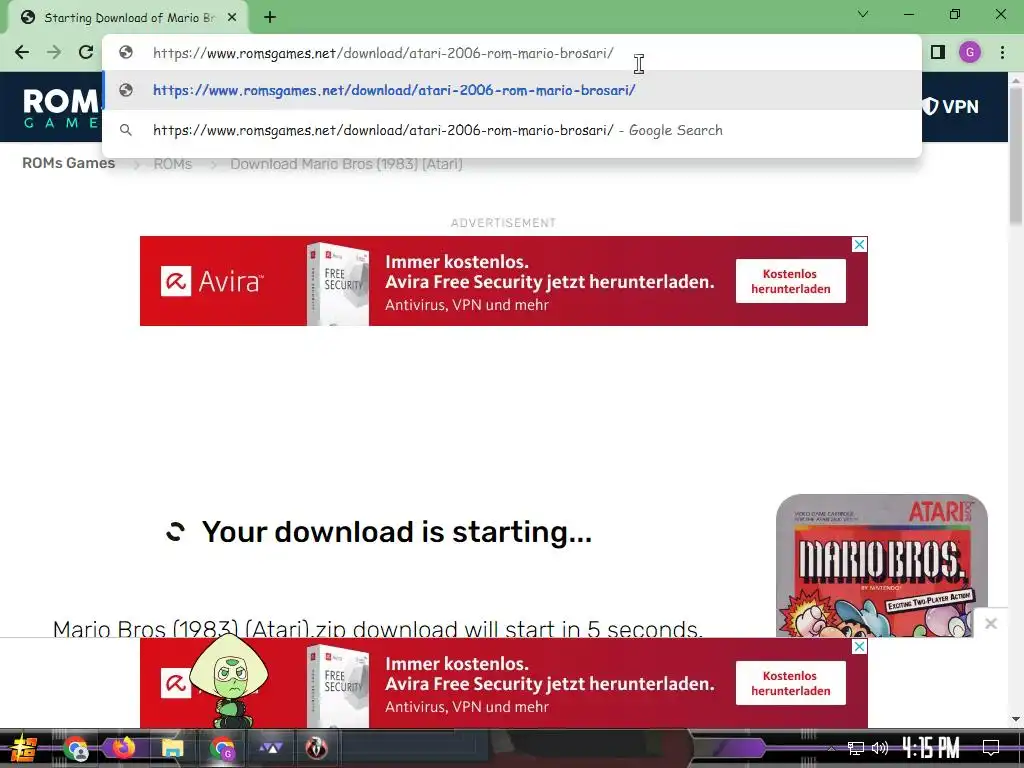The width and height of the screenshot is (1024, 768).
Task: Open the G profile avatar menu
Action: 970,52
